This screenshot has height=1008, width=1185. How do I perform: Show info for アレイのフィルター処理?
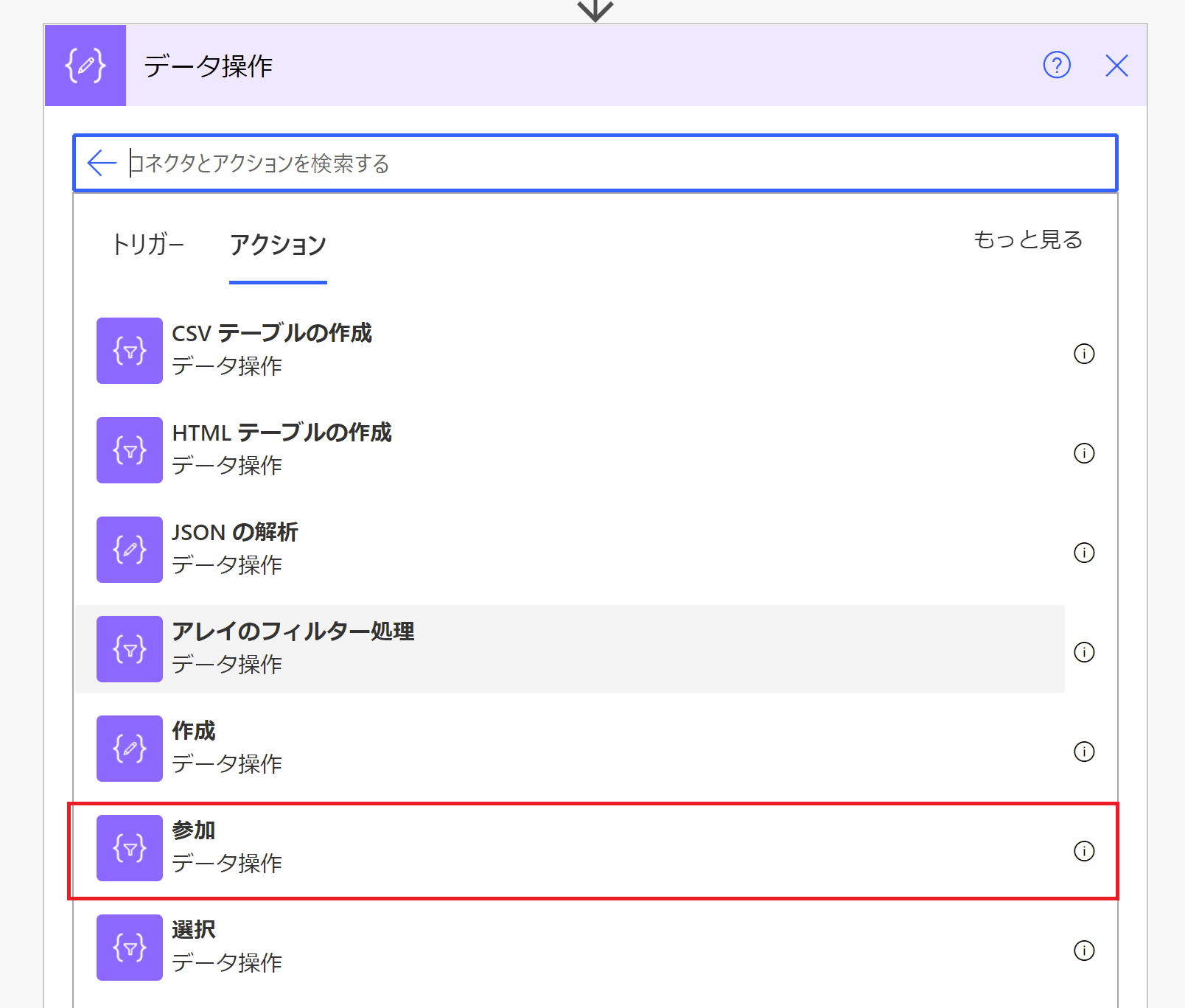pos(1084,652)
